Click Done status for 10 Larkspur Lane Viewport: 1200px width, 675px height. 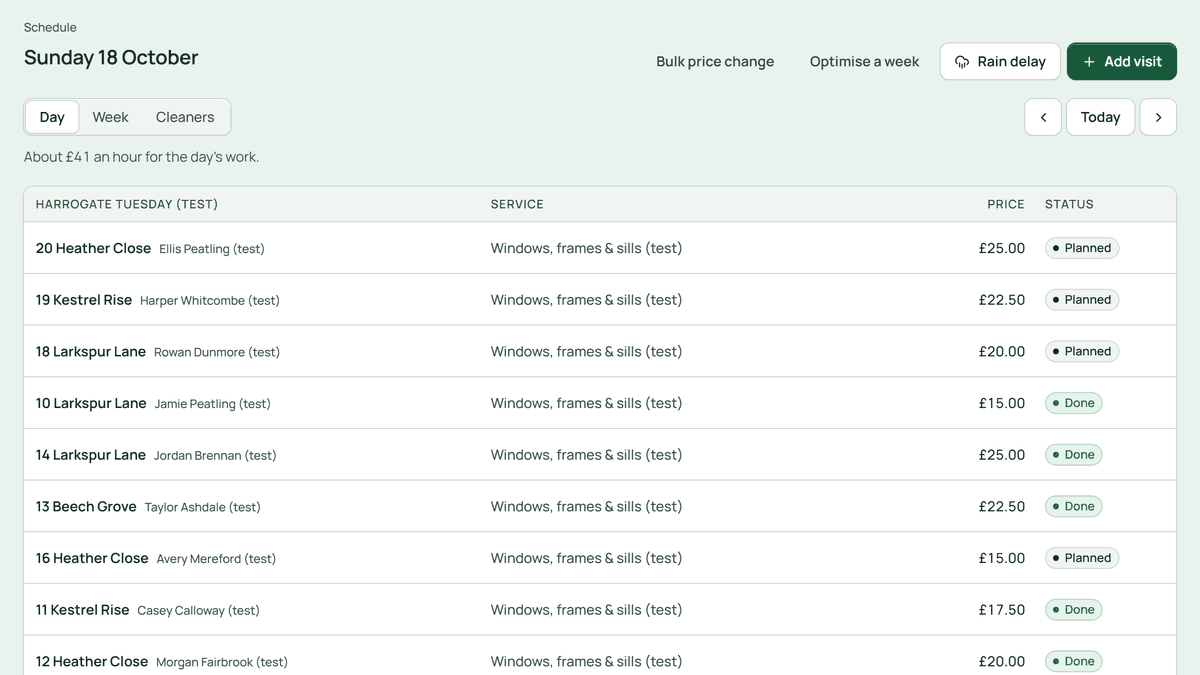click(1074, 403)
